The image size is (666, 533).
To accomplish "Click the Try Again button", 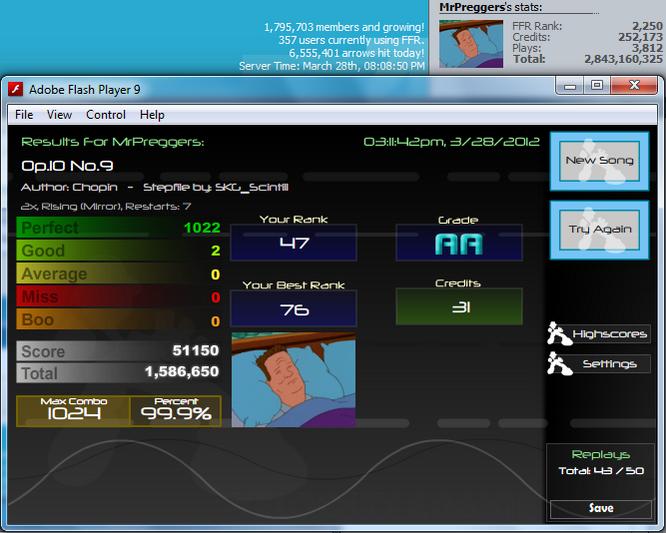I will coord(599,230).
